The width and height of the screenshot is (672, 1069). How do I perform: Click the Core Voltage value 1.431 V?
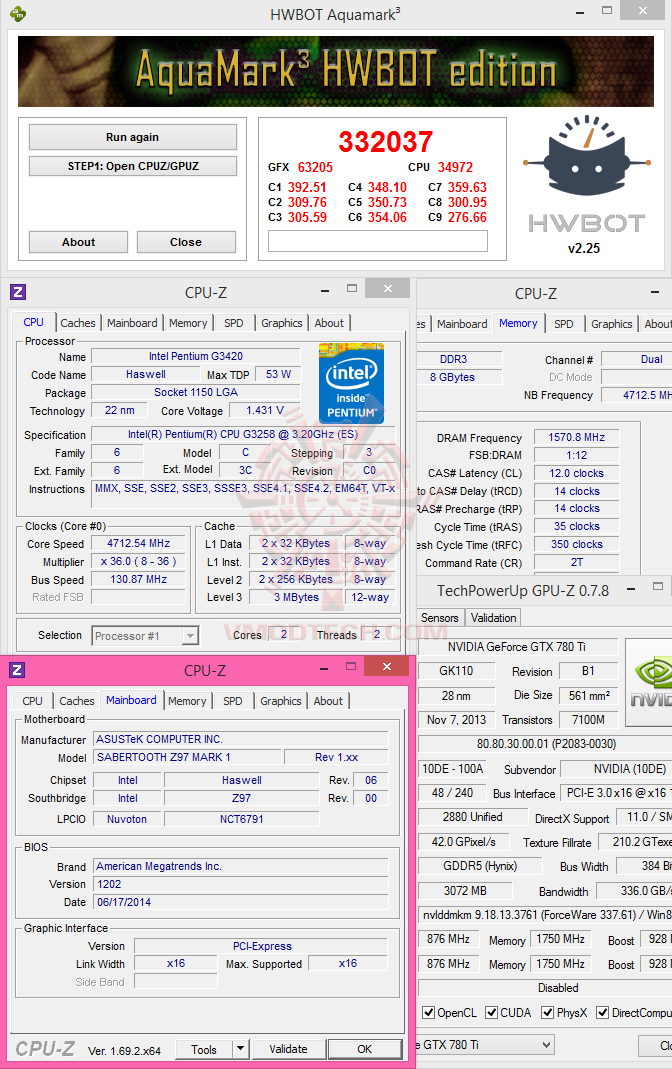point(264,410)
